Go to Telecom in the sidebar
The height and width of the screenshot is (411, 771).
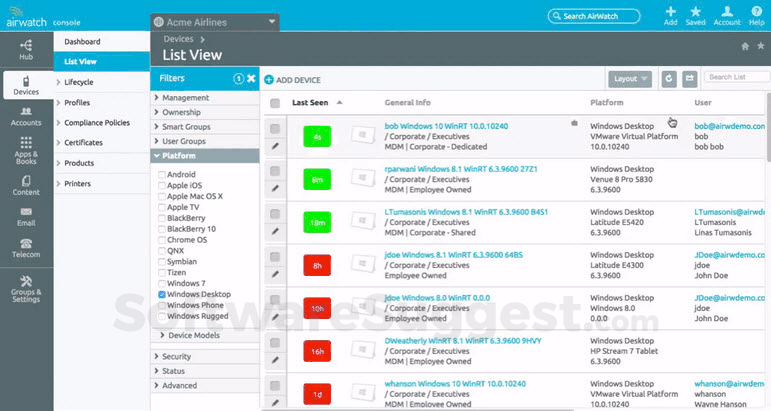pos(25,247)
